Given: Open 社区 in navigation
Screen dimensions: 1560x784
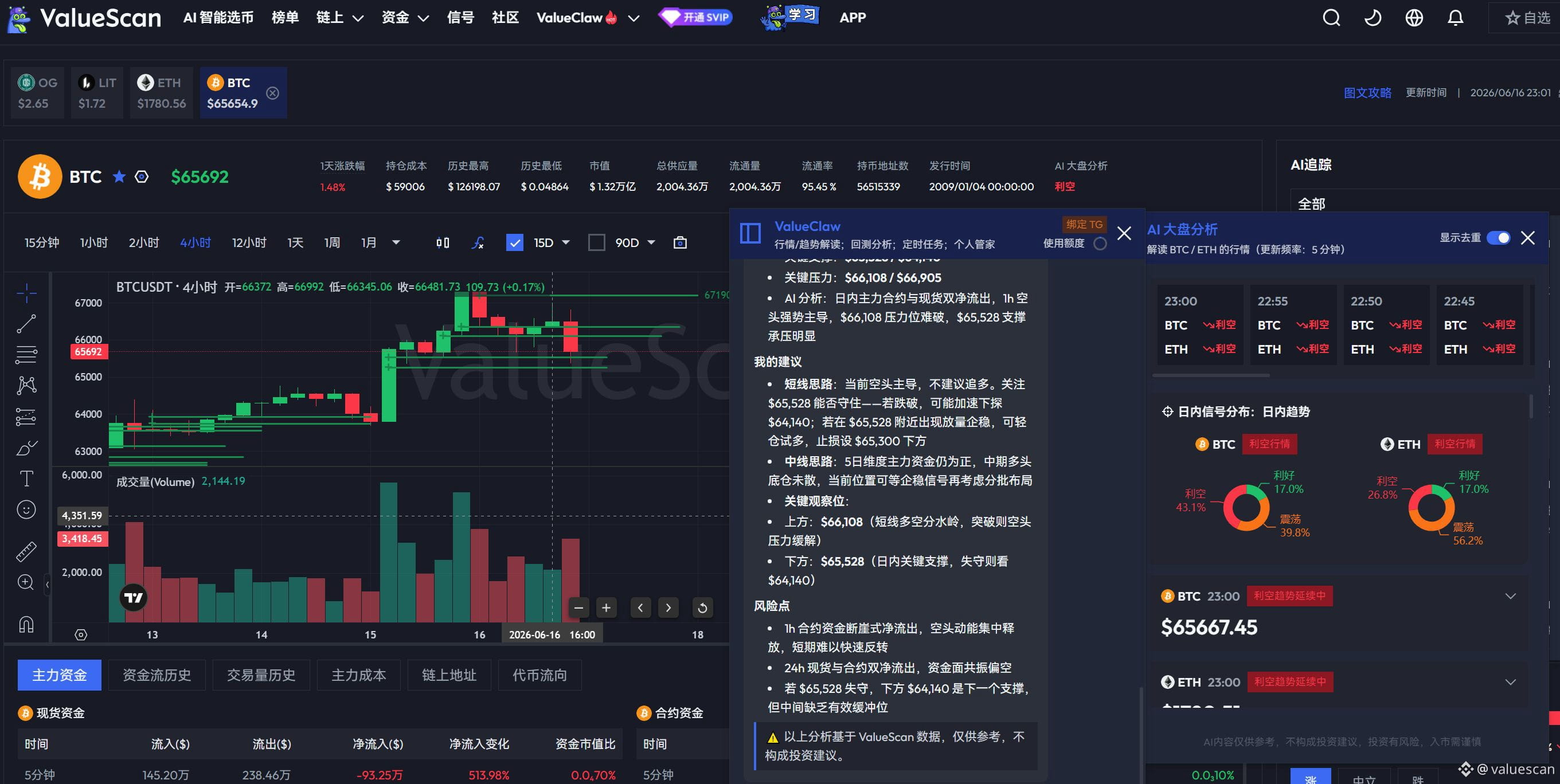Looking at the screenshot, I should pyautogui.click(x=505, y=18).
